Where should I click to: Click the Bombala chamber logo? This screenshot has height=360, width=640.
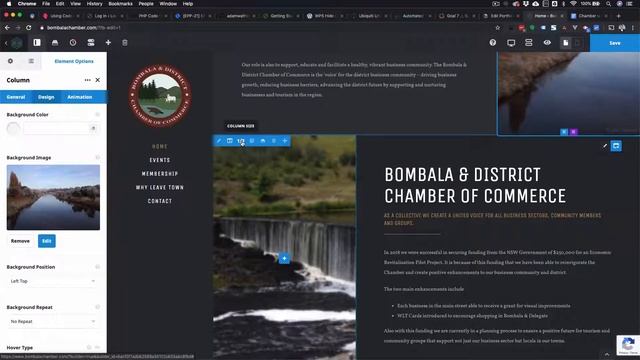coord(160,95)
